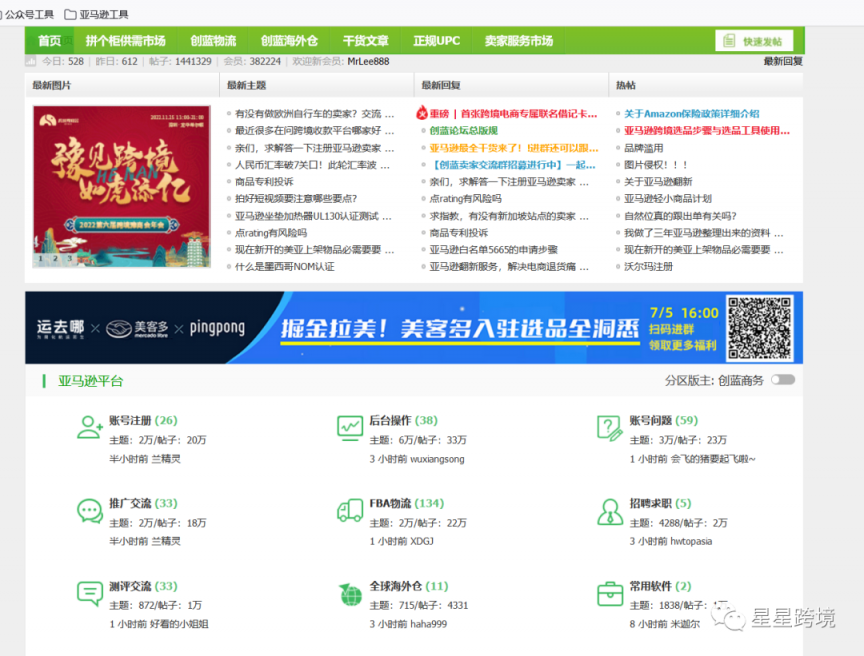Click the 帖子: 1441329 post count

coord(180,61)
